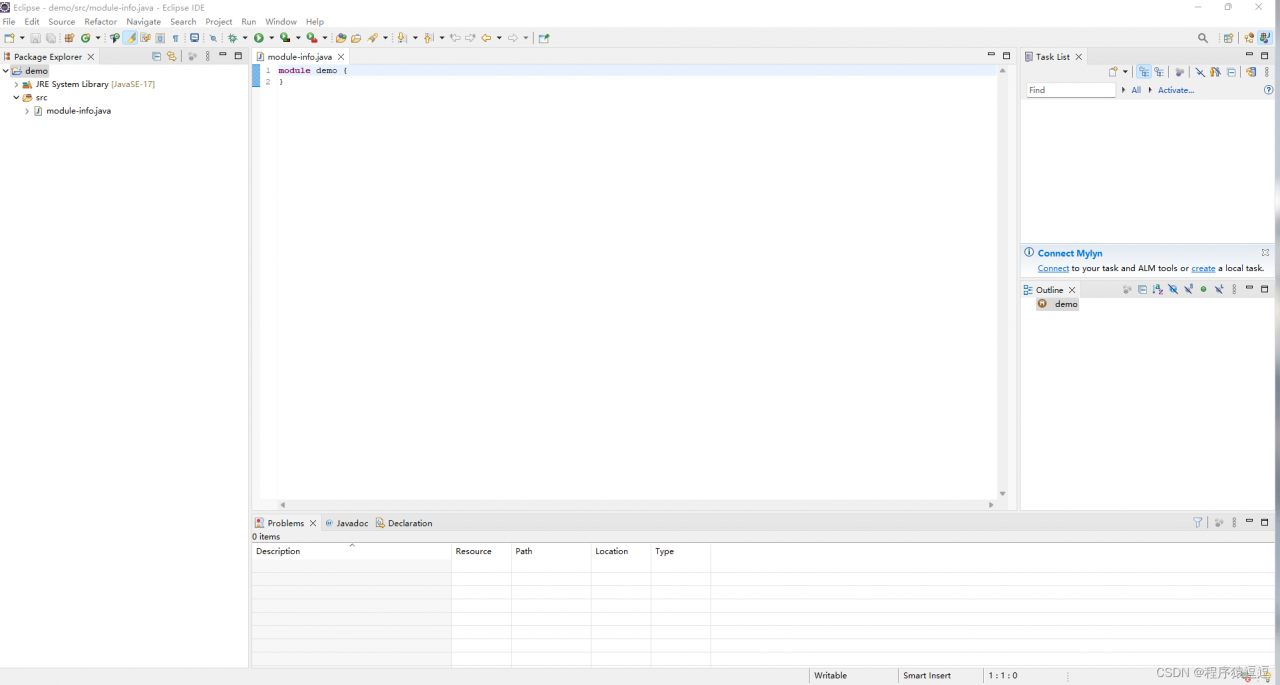Screen dimensions: 1280x685
Task: Open the Back history dropdown arrow
Action: (x=499, y=38)
